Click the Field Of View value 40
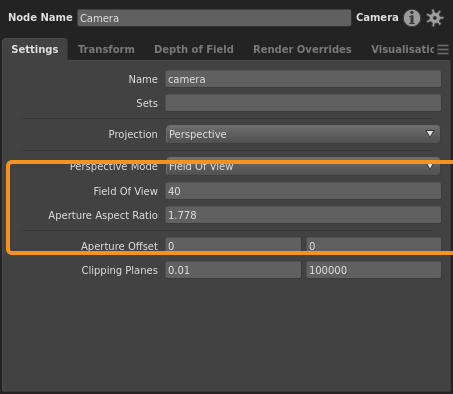Viewport: 453px width, 394px height. pyautogui.click(x=303, y=191)
